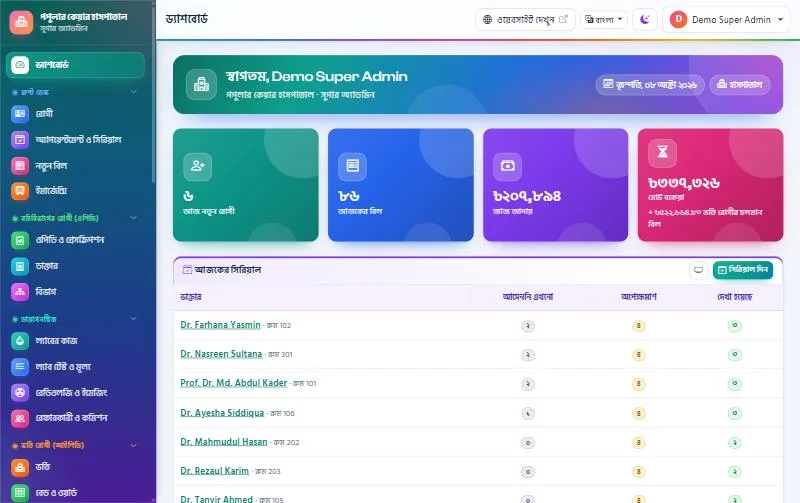
Task: Click the ওপিডি ও প্রেসক্রিপশন green icon
Action: click(20, 240)
